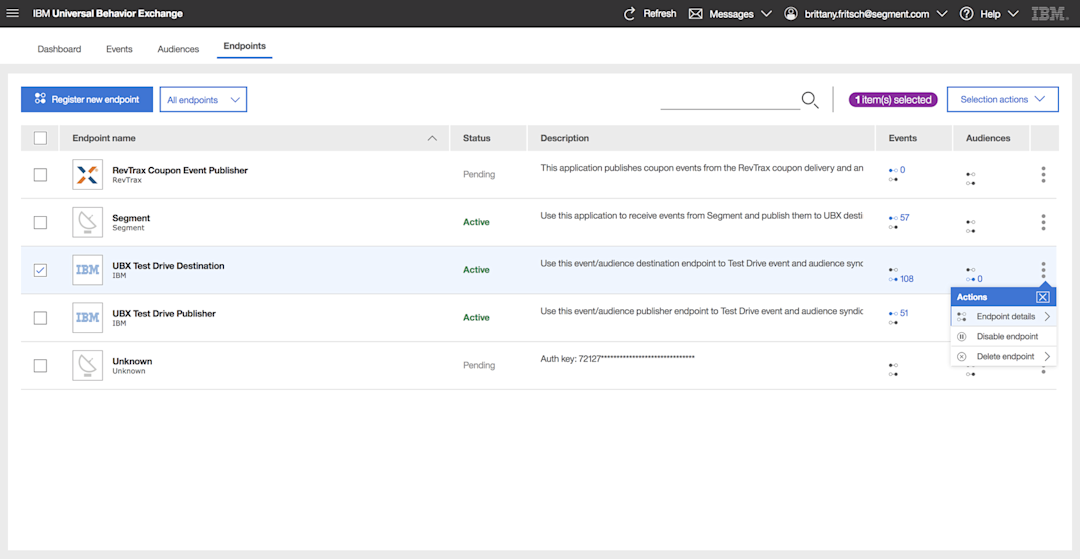Screen dimensions: 1080x559
Task: Open row actions for RevTrax Coupon Event Publisher
Action: pyautogui.click(x=1043, y=174)
